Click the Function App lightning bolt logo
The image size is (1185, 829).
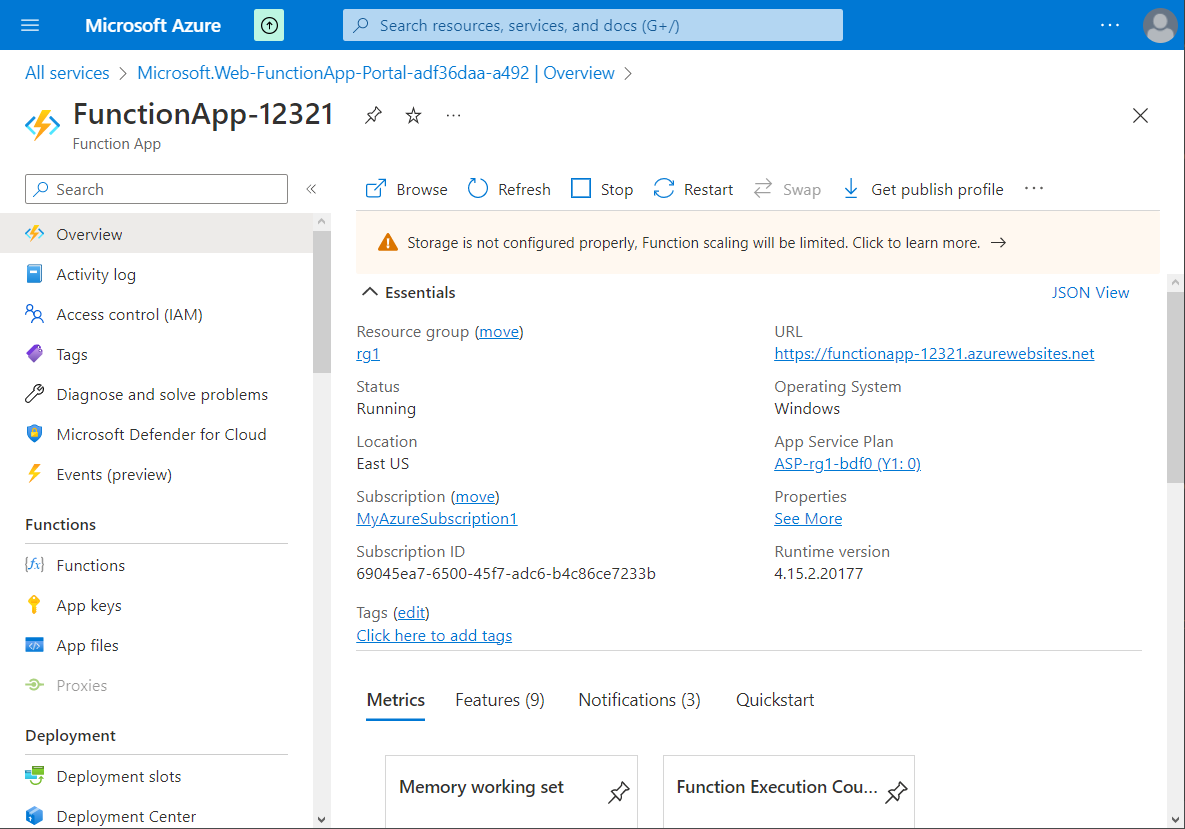(42, 125)
